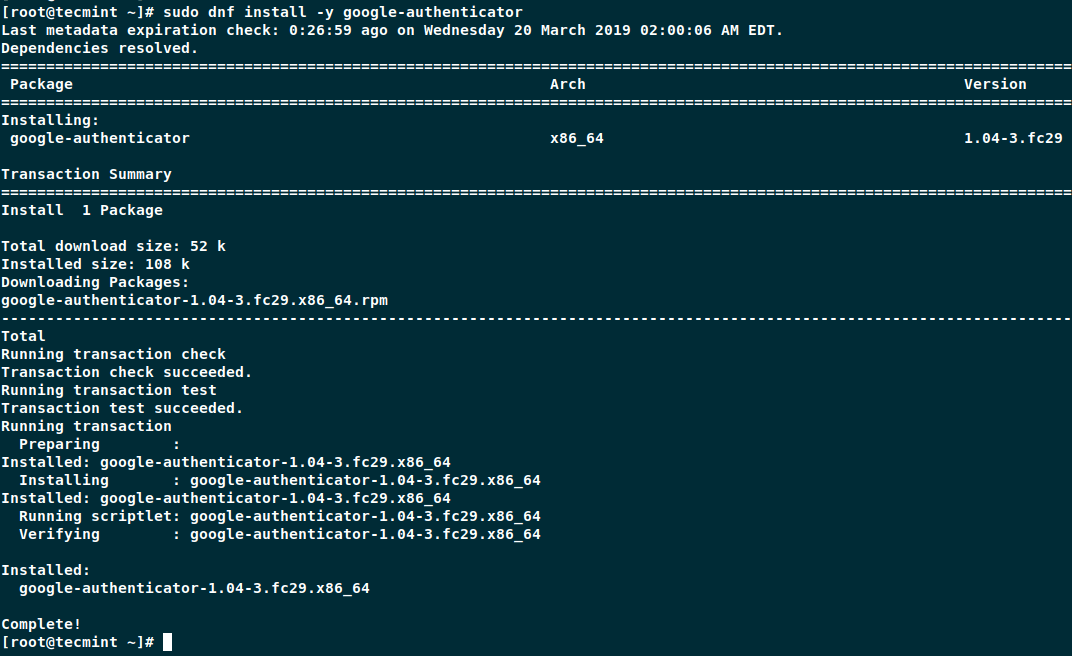The height and width of the screenshot is (656, 1072).
Task: Click the 'Installed size: 108 k' line
Action: click(95, 264)
